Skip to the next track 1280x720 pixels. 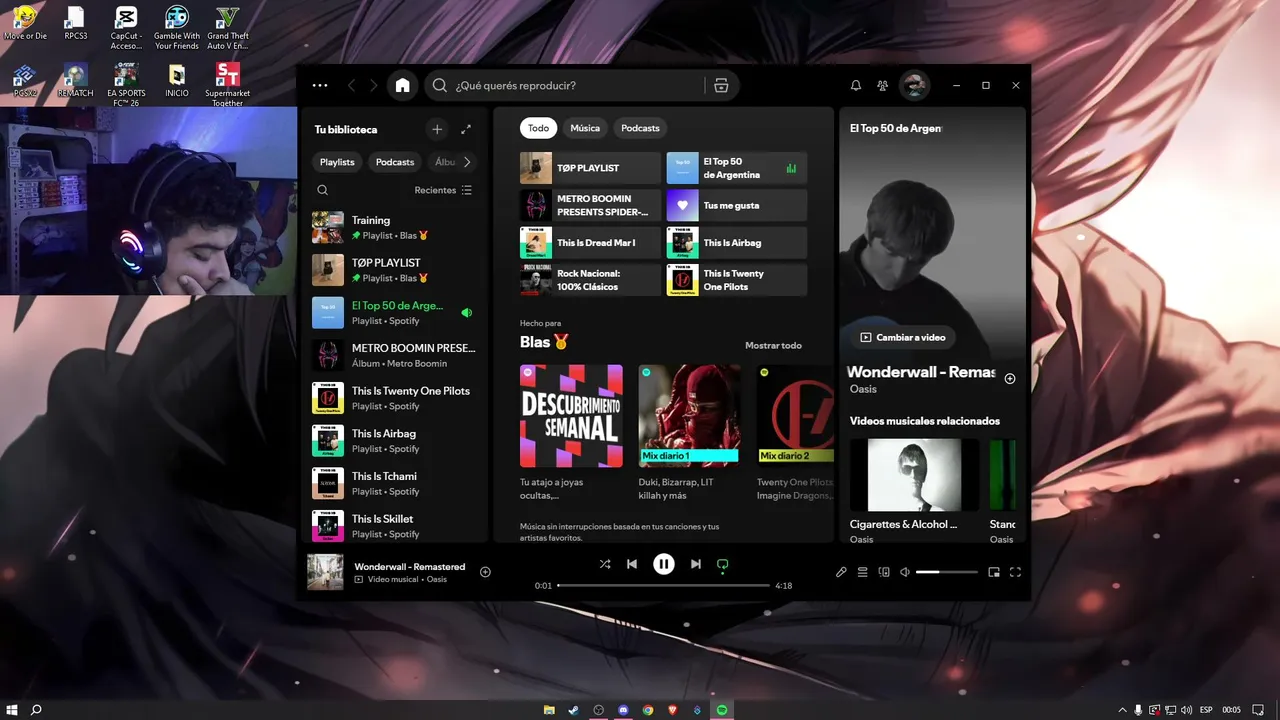pyautogui.click(x=696, y=564)
